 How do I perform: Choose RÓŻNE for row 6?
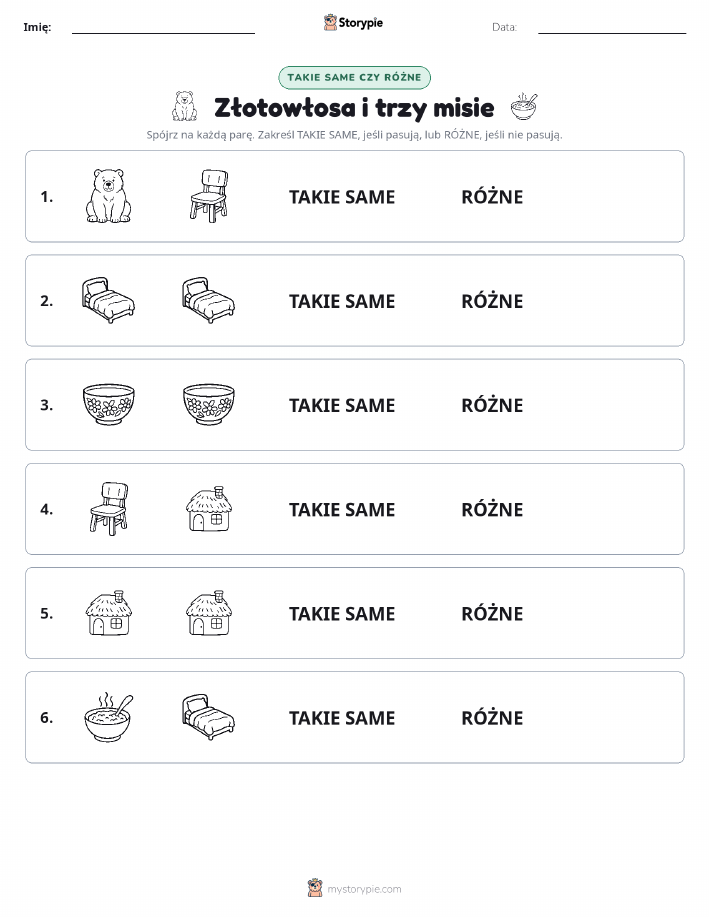(x=492, y=718)
